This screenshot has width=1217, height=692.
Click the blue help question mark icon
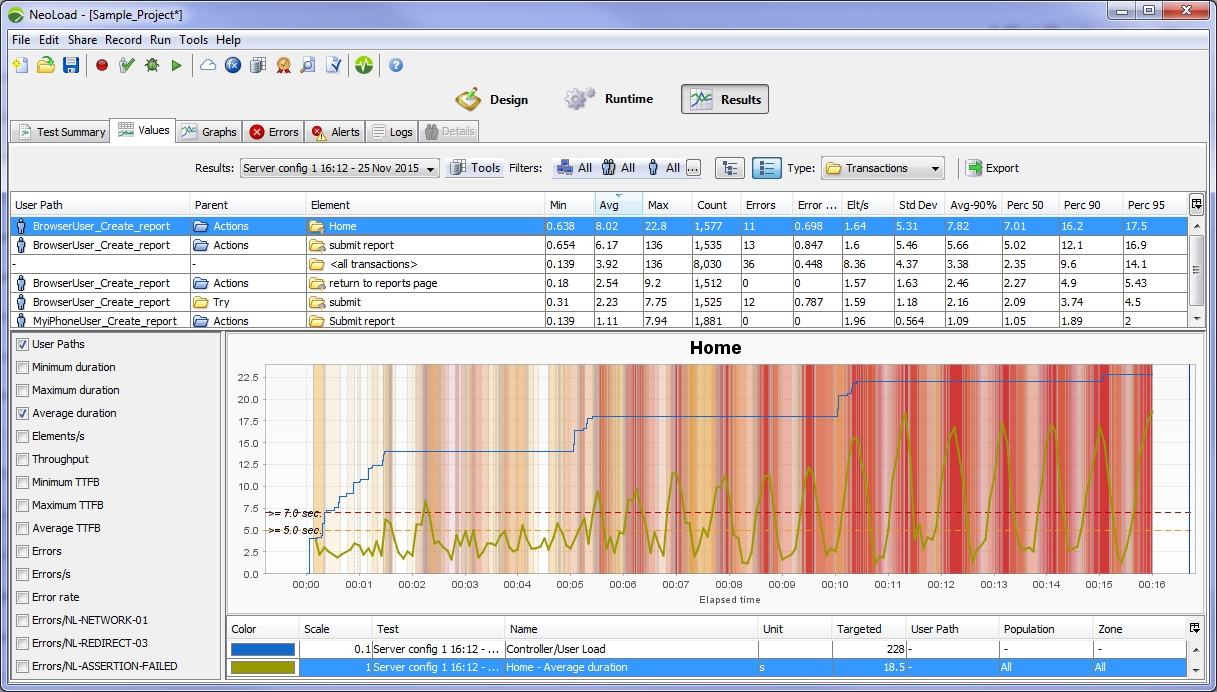[x=396, y=65]
